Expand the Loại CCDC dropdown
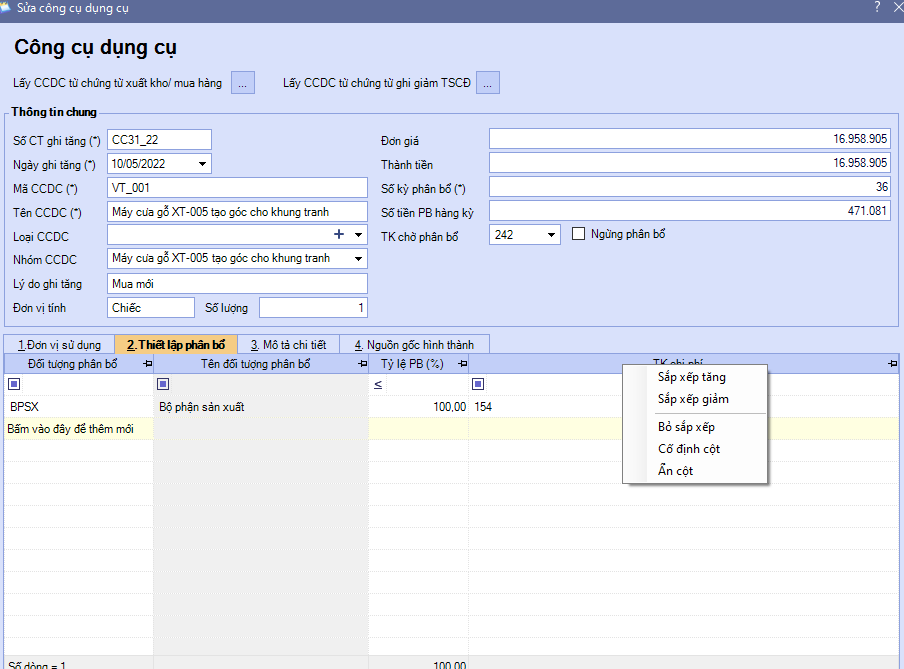Screen dimensions: 904x669 [x=359, y=235]
